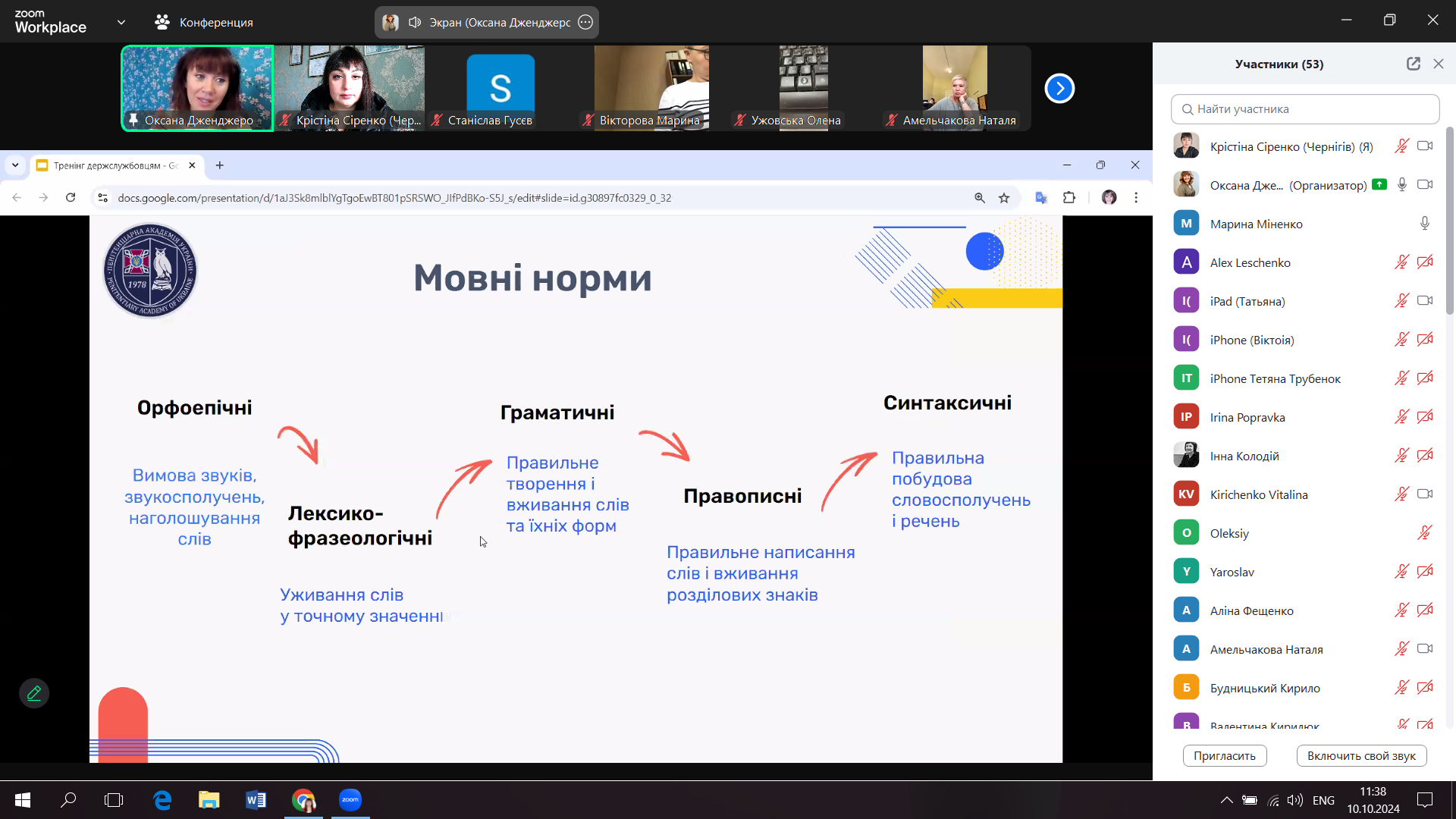Open Word from the taskbar
The image size is (1456, 819).
click(256, 800)
